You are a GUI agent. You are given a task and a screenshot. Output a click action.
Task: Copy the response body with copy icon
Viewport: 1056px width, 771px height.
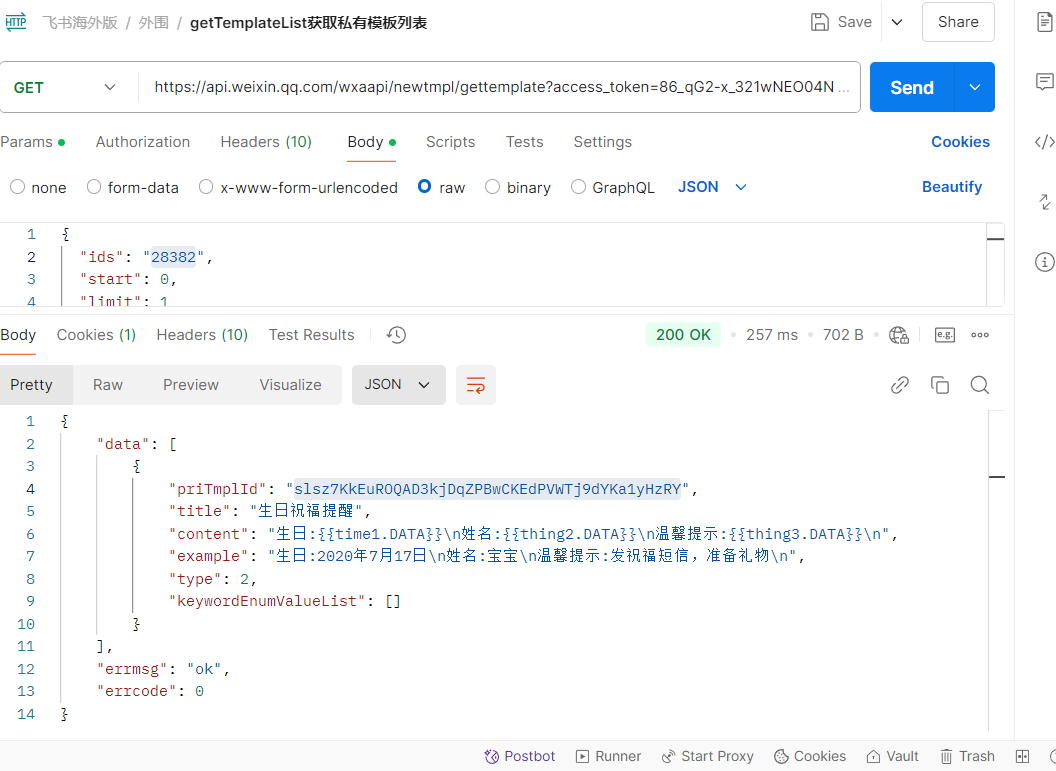(939, 385)
